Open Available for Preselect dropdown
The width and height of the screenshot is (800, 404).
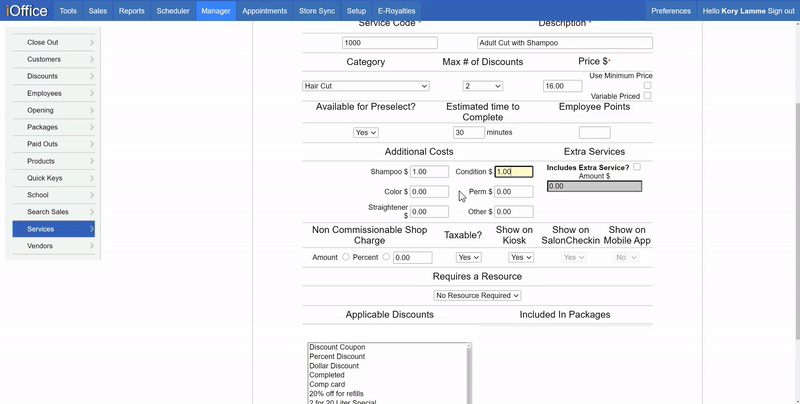366,133
